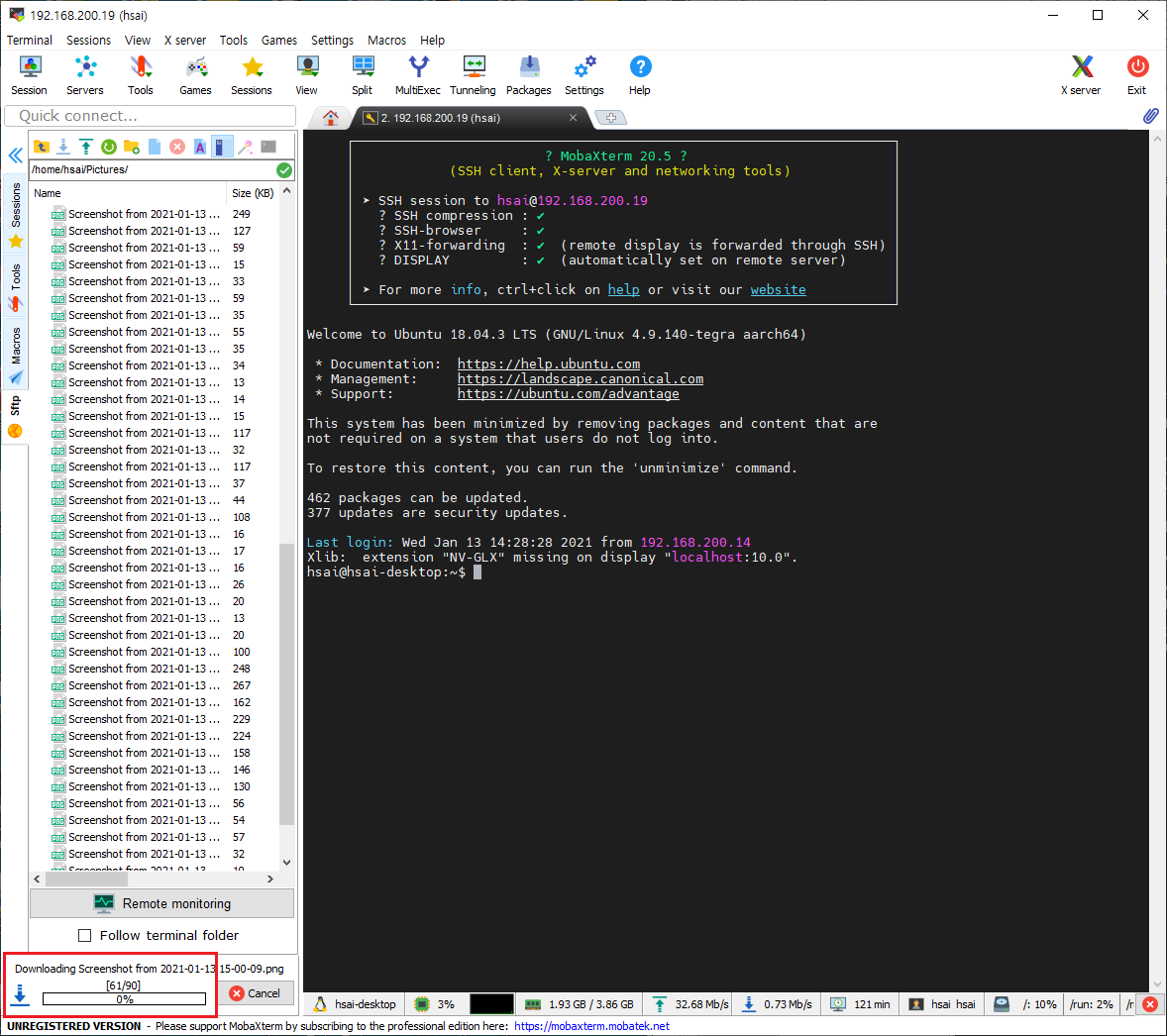Open terminal in current SFTP folder
Screen dimensions: 1167x1036
pyautogui.click(x=268, y=147)
